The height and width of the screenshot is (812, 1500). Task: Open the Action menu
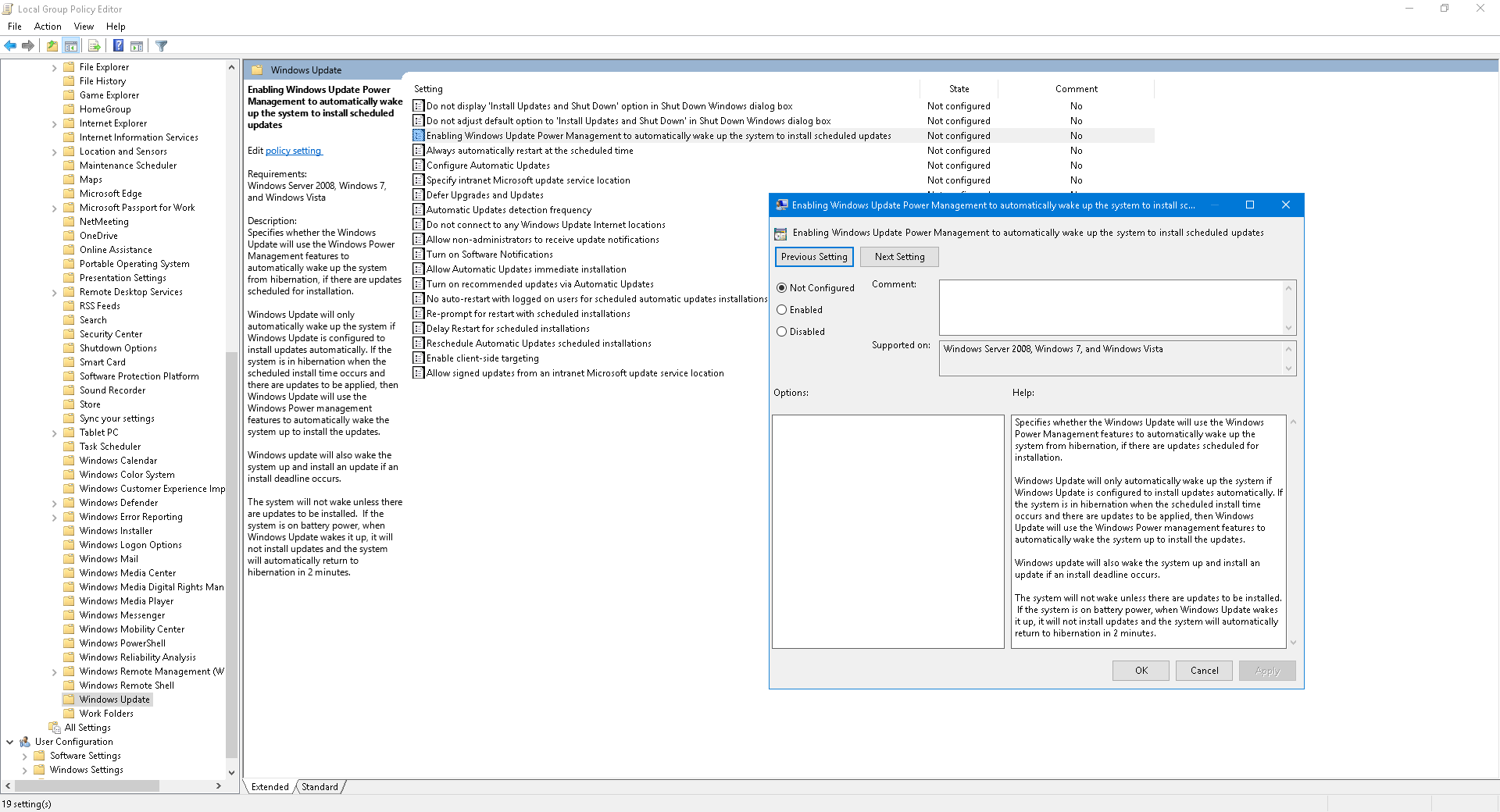click(48, 27)
